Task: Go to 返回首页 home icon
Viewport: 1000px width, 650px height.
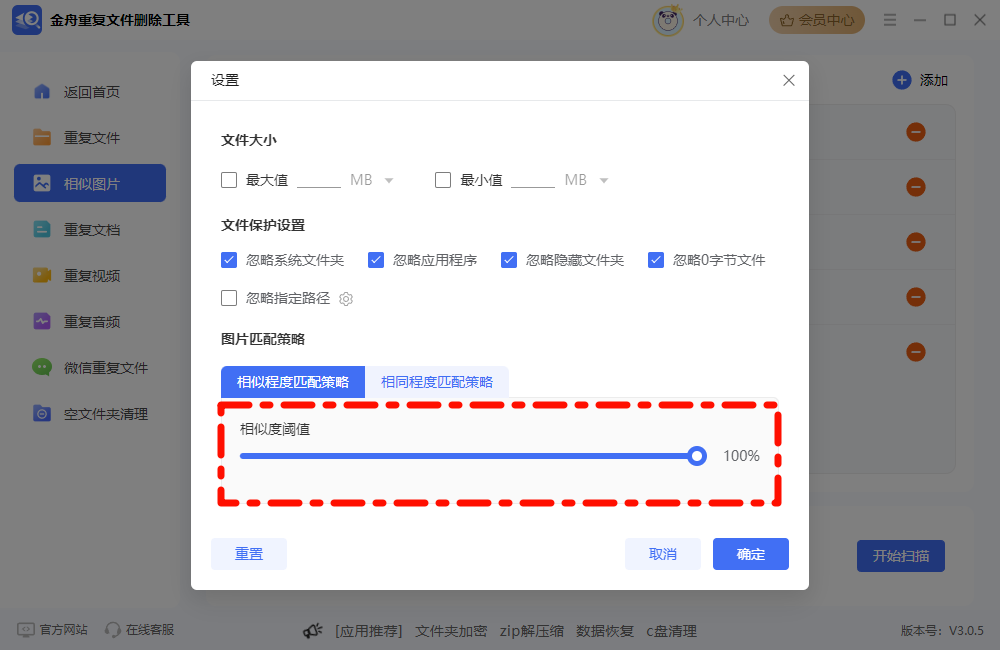Action: (42, 92)
